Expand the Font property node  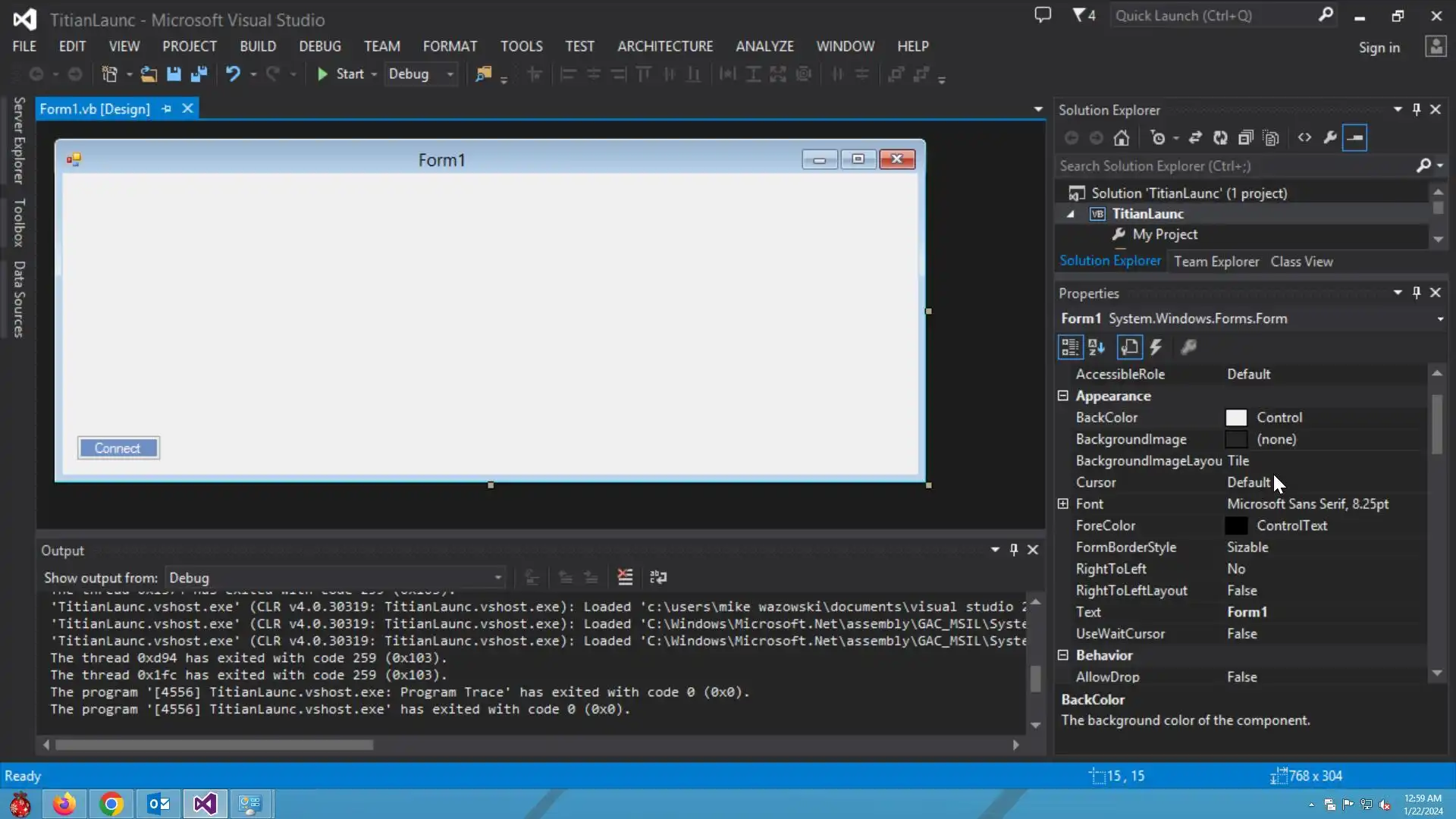(1063, 504)
